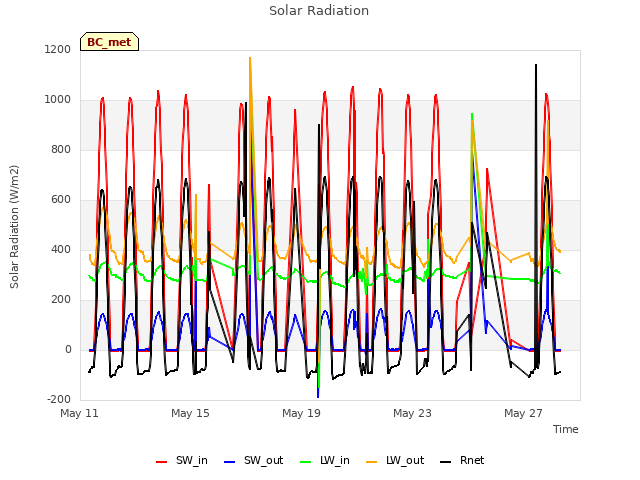Click the tallest black Rnet spike near May 27
The width and height of the screenshot is (640, 480).
pyautogui.click(x=536, y=64)
